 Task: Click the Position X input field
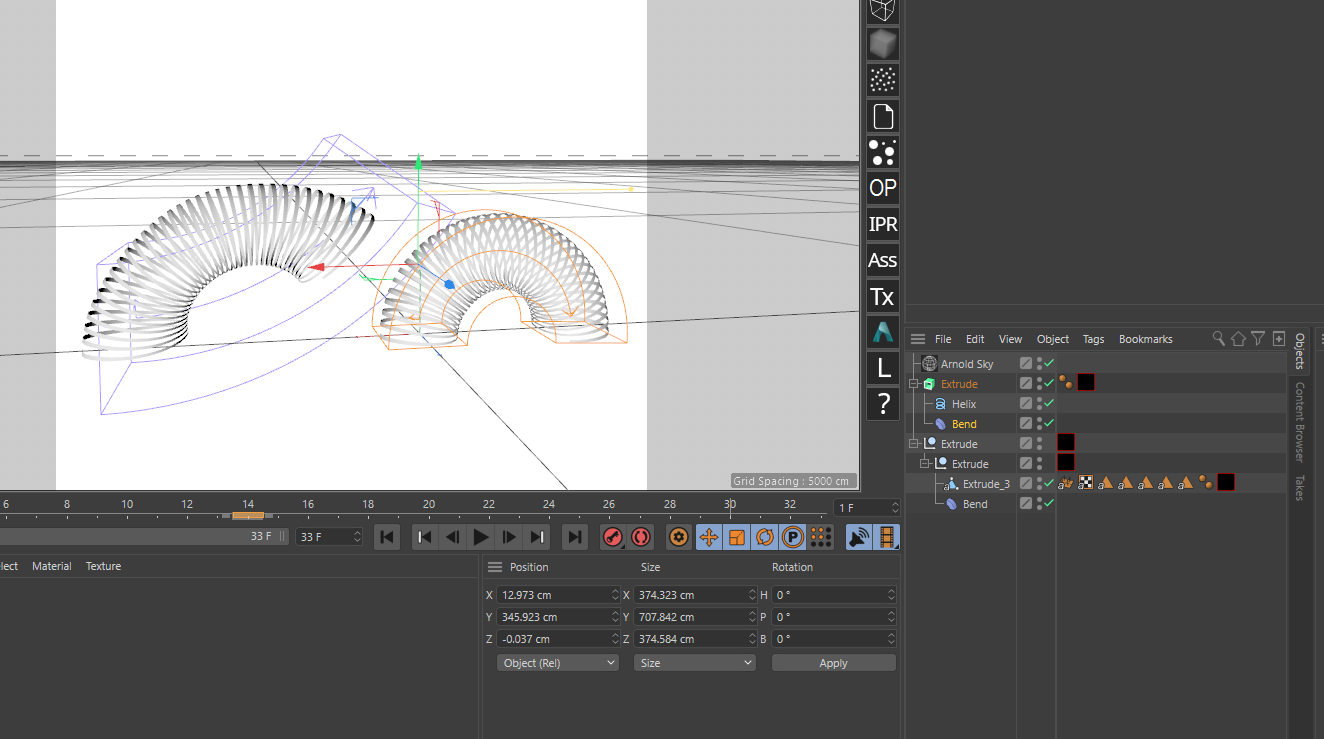554,595
